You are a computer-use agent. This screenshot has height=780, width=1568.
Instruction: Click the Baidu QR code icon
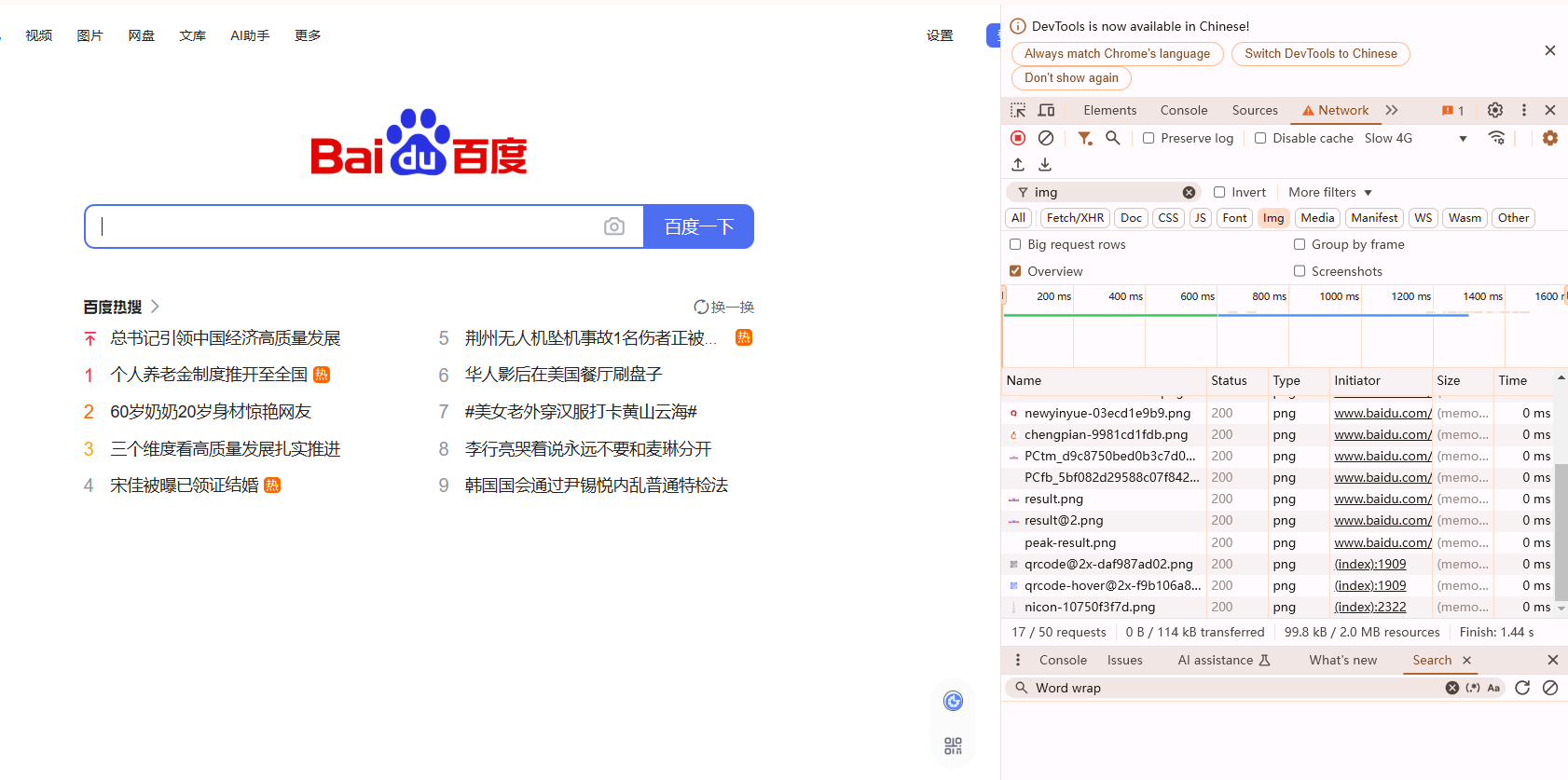pos(953,746)
